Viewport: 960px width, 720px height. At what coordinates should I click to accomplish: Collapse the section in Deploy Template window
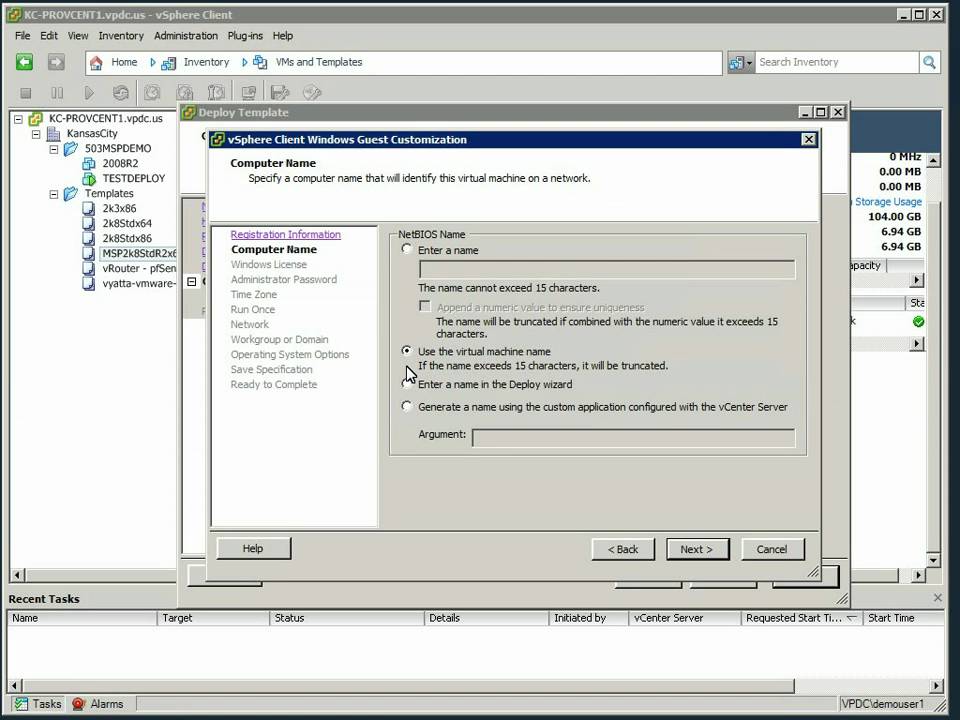click(192, 282)
